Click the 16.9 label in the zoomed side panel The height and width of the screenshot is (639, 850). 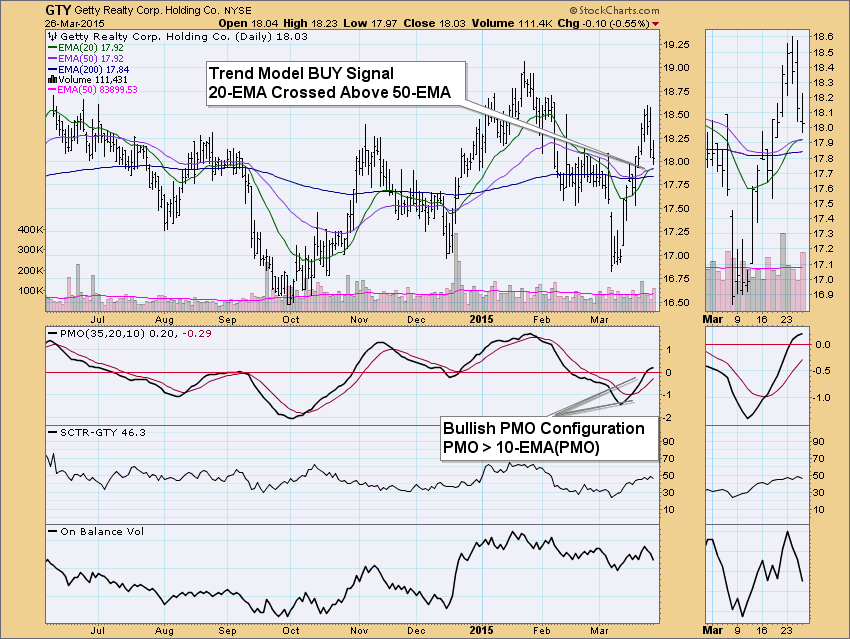click(x=823, y=295)
